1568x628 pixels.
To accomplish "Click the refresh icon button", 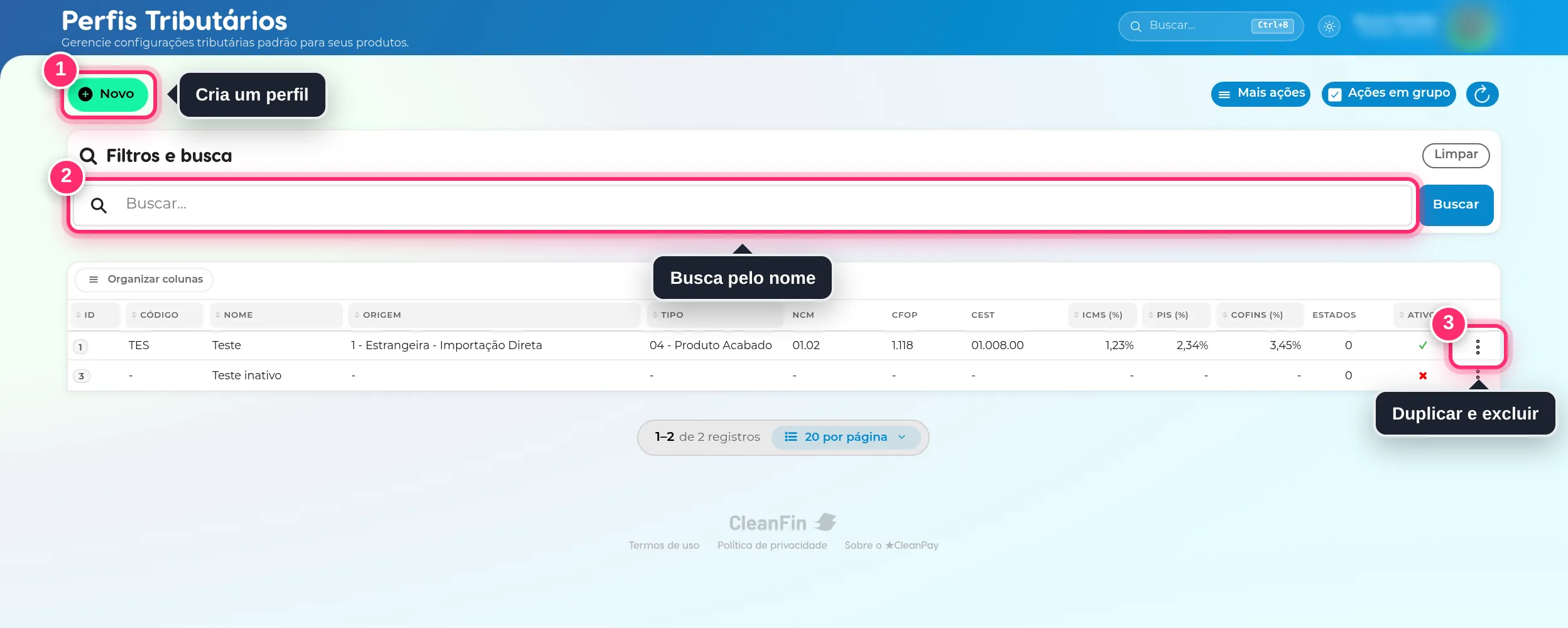I will (1482, 94).
